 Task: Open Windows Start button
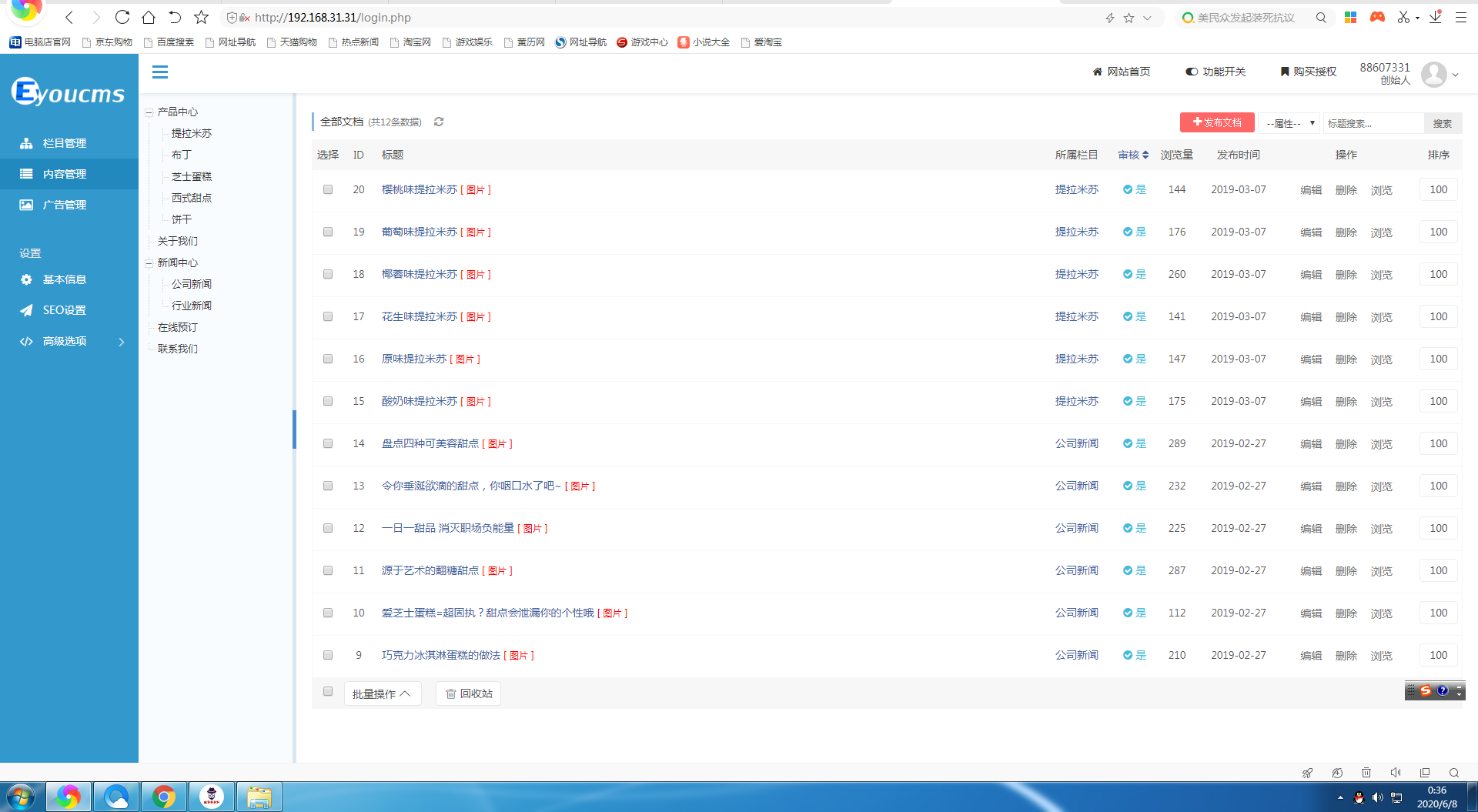pos(21,797)
